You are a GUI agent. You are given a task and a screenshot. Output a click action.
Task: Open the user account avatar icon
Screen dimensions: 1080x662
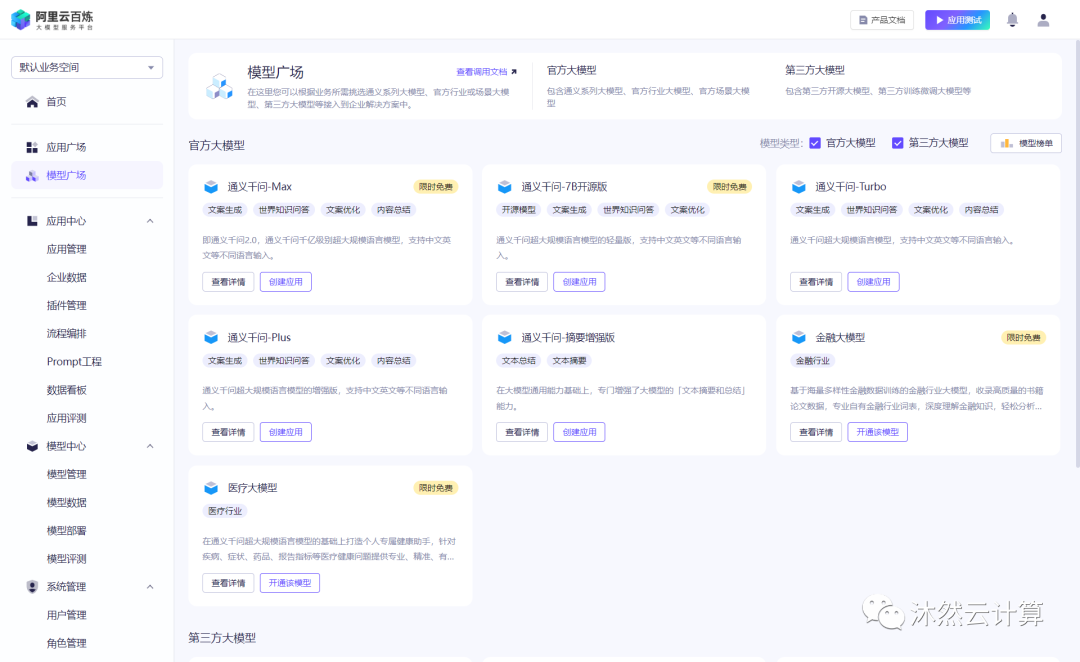pos(1043,20)
